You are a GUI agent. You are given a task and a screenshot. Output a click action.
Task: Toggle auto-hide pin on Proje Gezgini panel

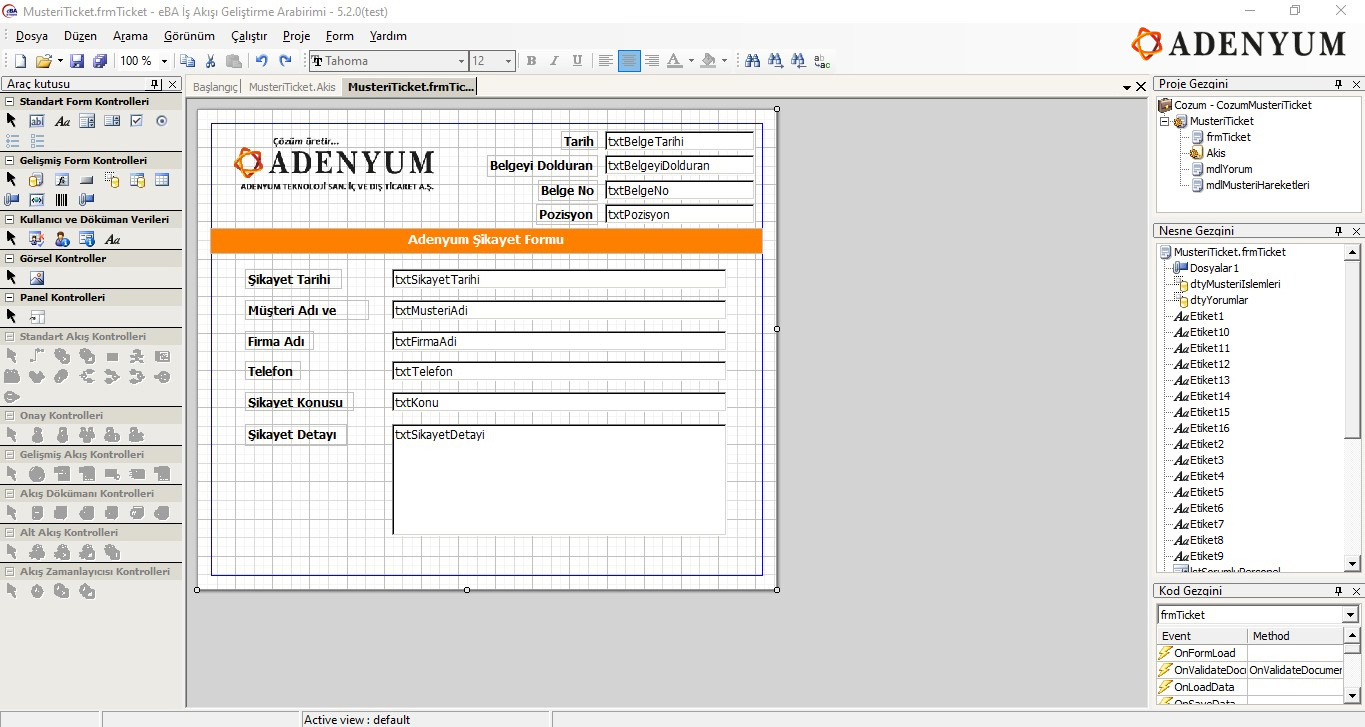tap(1338, 84)
